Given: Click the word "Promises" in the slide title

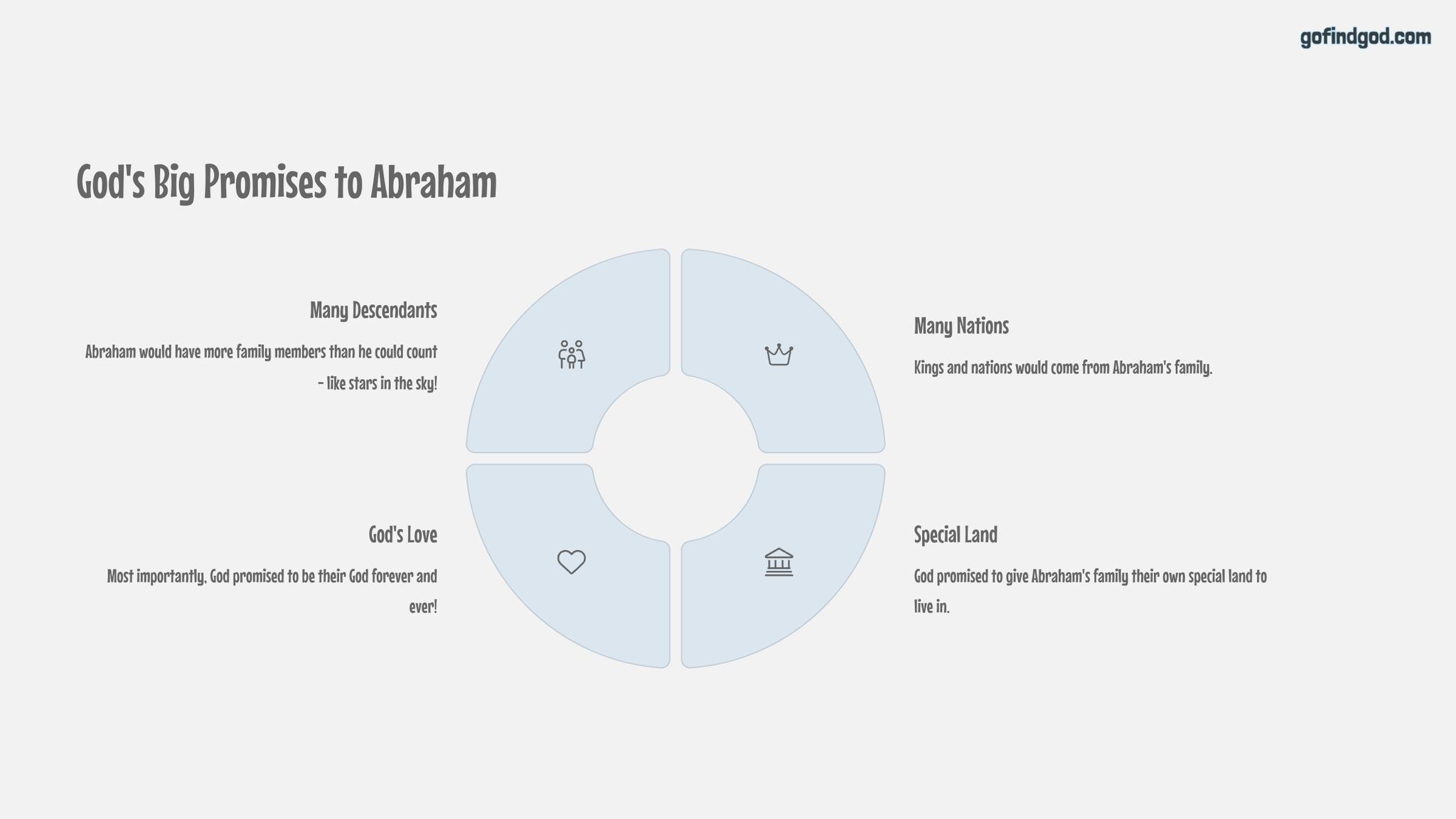Looking at the screenshot, I should 264,182.
